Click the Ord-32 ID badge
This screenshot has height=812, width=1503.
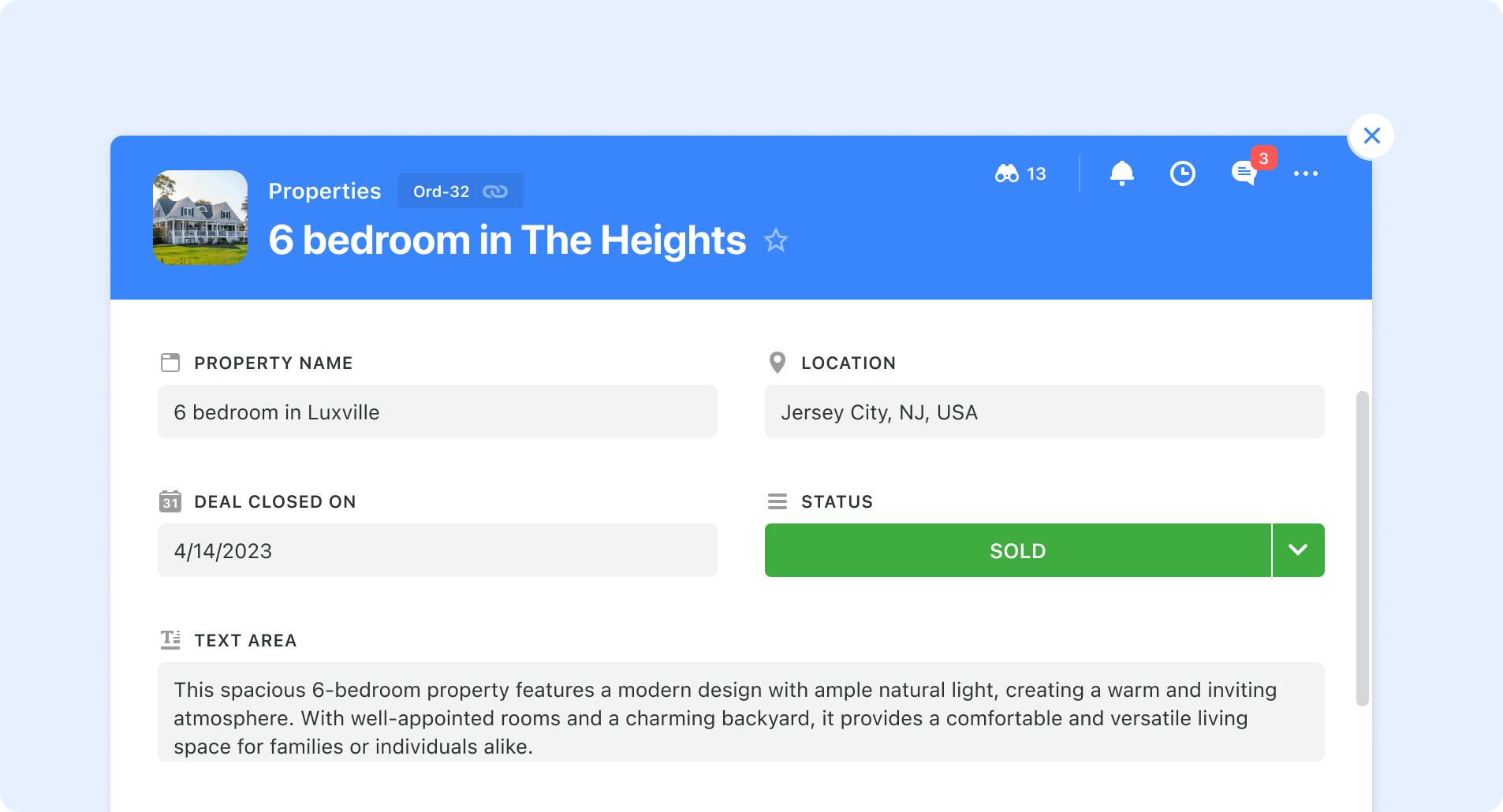coord(461,191)
